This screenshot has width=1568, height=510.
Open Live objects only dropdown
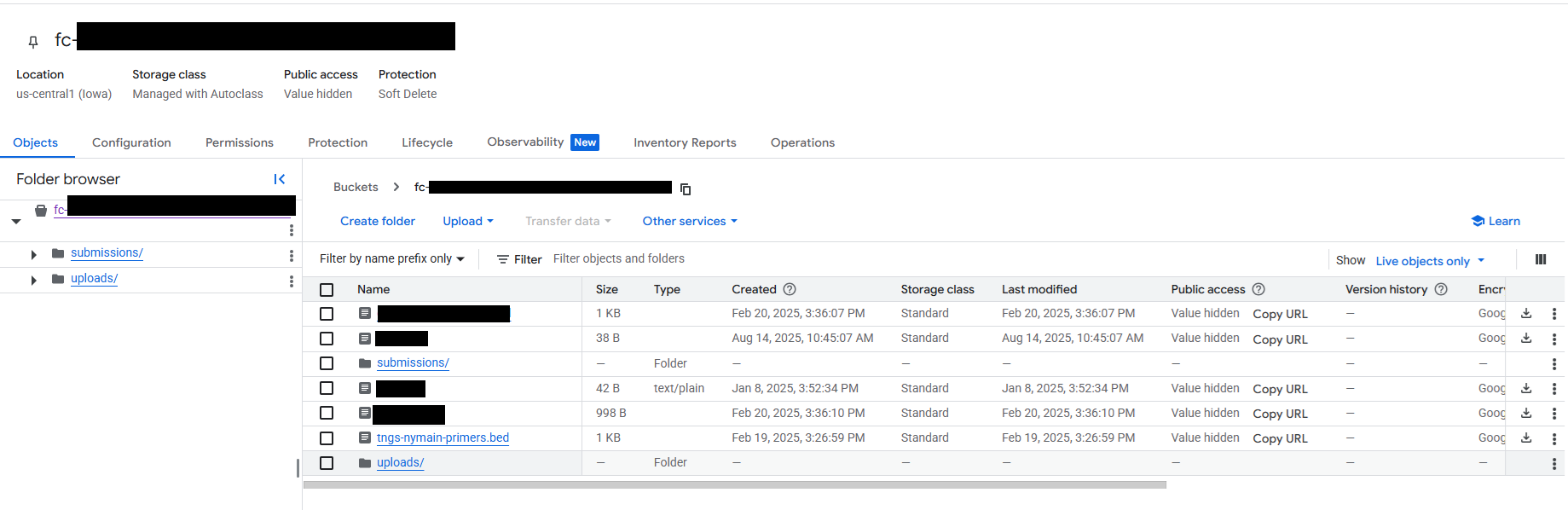[x=1430, y=261]
